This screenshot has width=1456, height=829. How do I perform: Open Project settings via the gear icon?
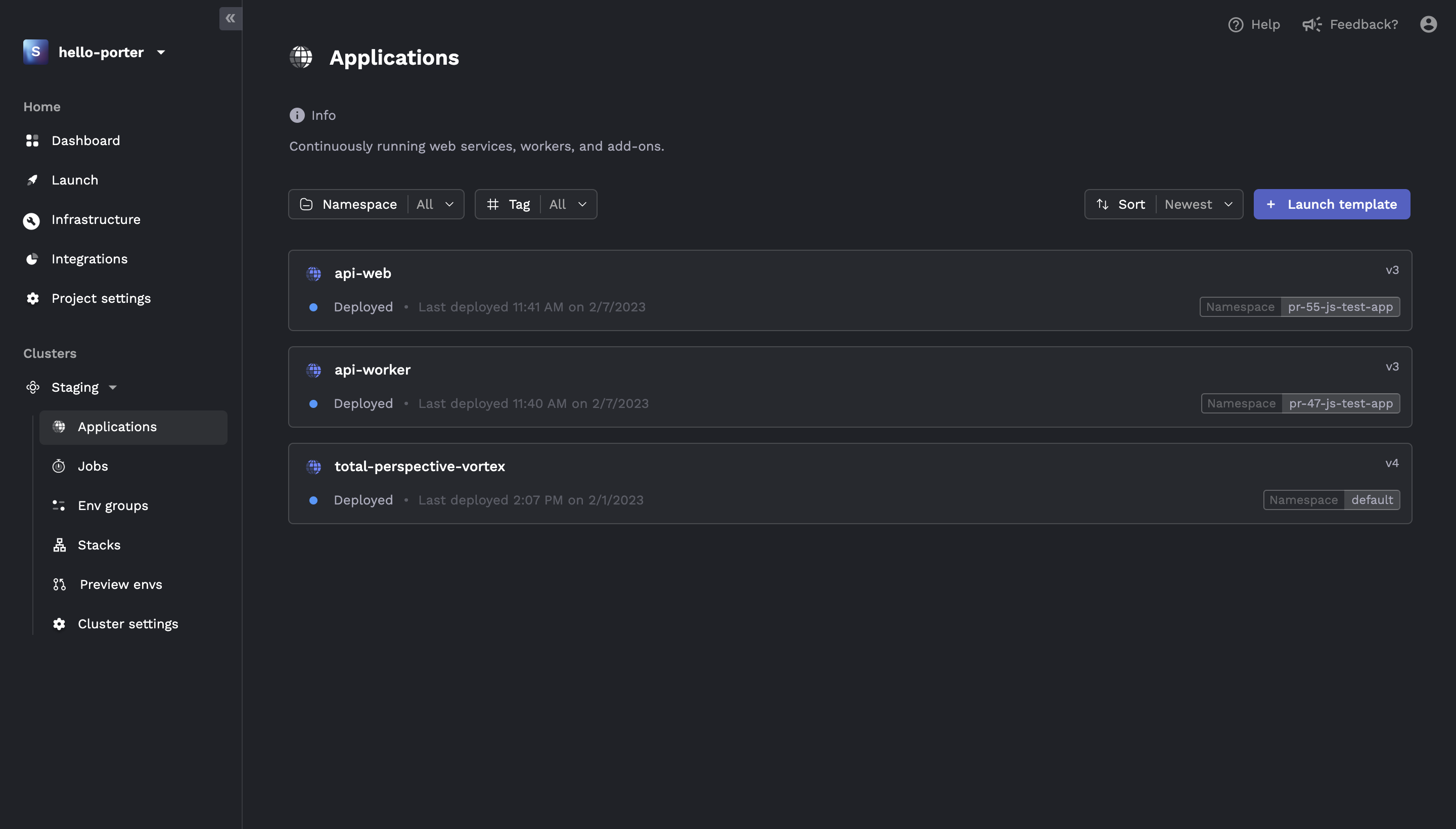[x=32, y=298]
